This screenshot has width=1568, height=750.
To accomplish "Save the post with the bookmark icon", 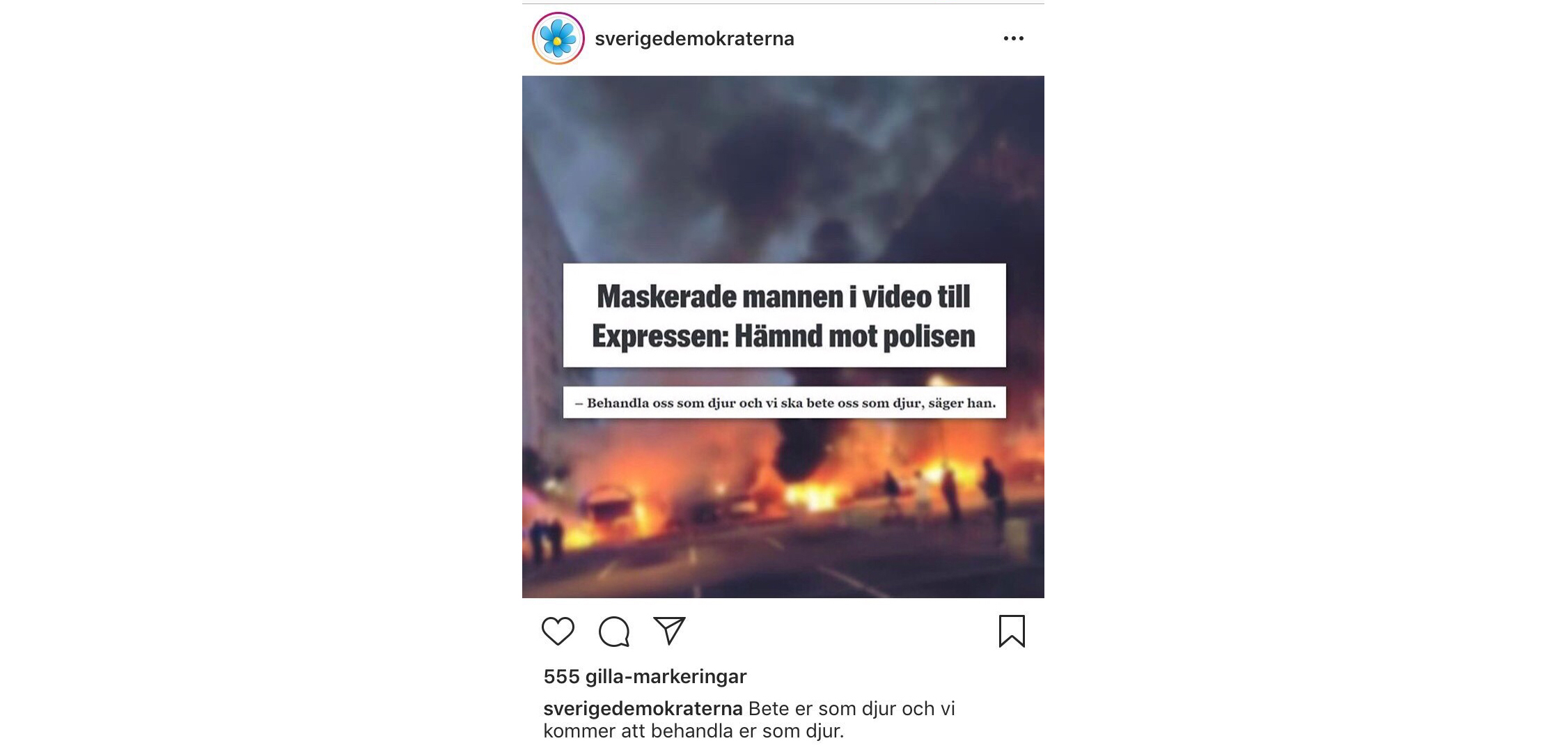I will click(x=1012, y=631).
